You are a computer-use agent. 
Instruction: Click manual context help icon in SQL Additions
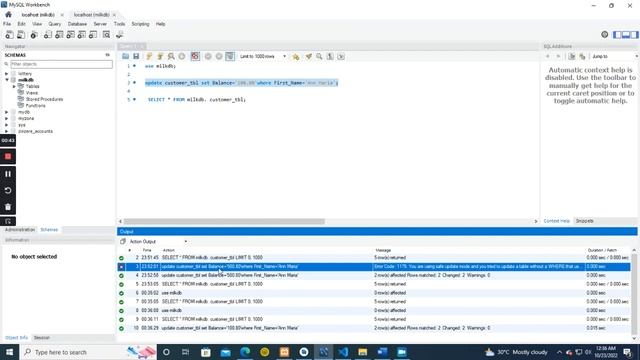click(x=572, y=56)
